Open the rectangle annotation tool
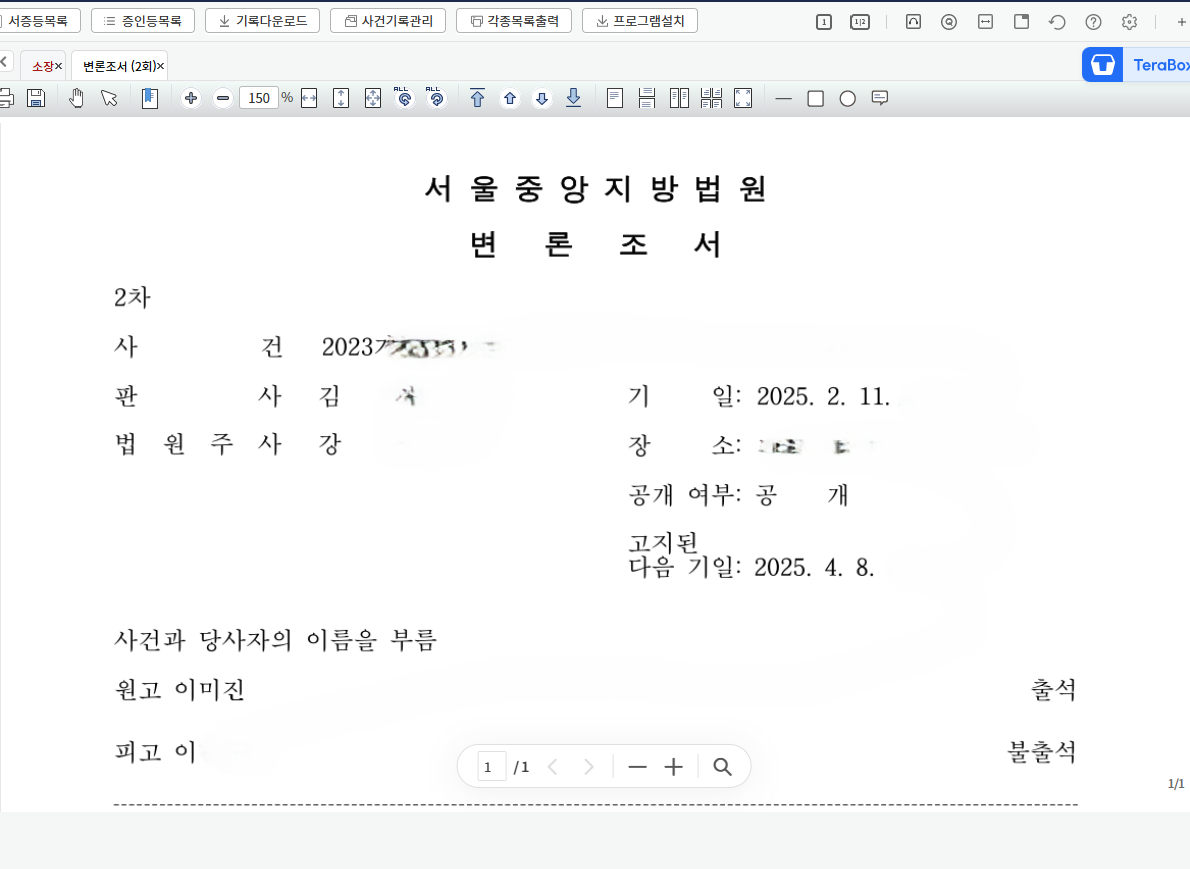This screenshot has width=1190, height=869. (x=814, y=97)
